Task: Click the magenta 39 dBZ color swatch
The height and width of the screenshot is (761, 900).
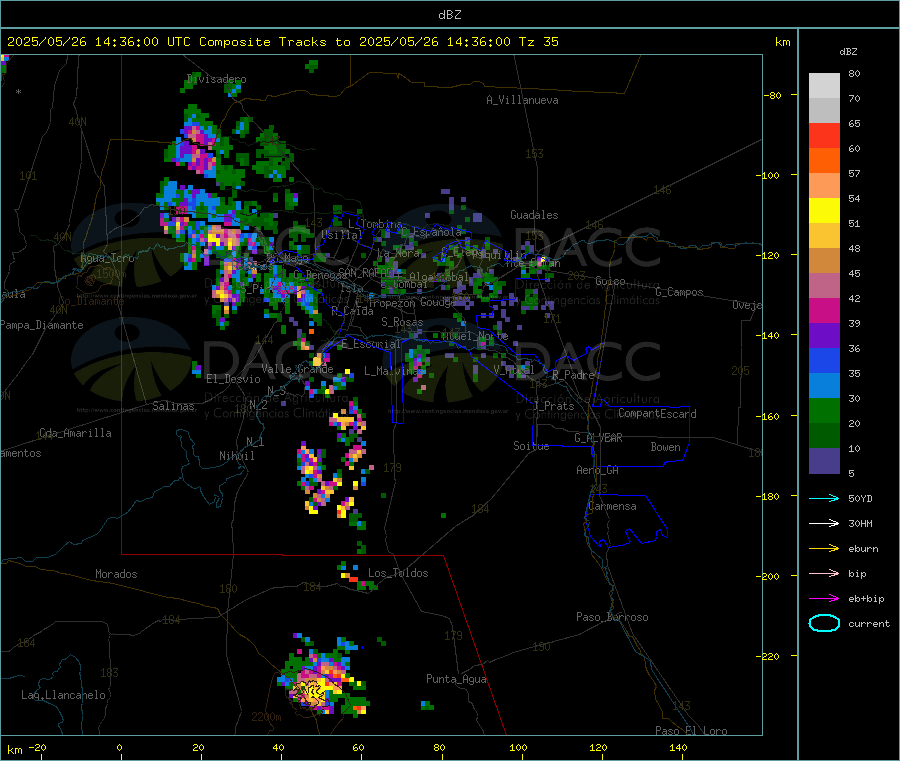Action: coord(824,310)
